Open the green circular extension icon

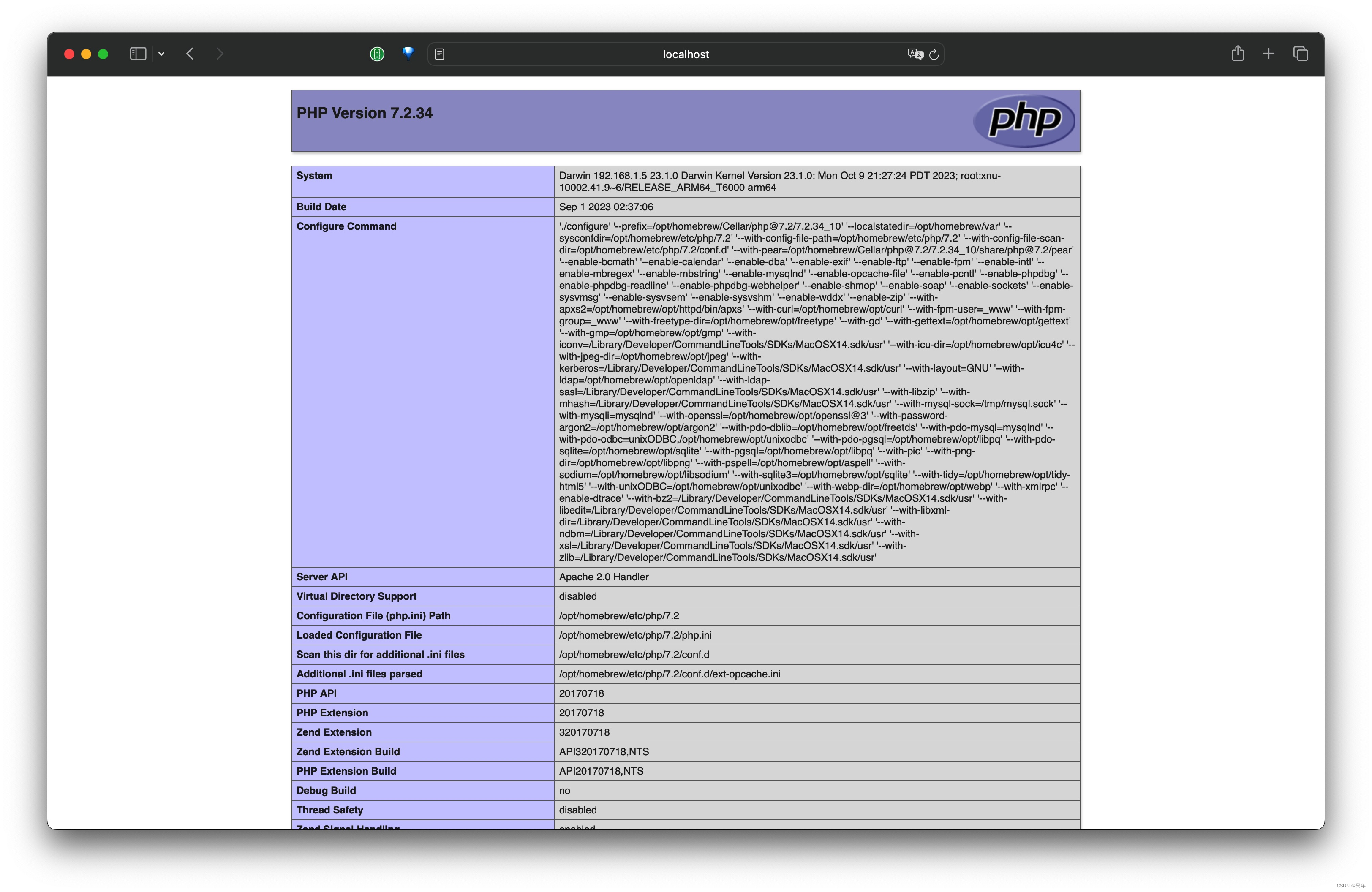pyautogui.click(x=377, y=54)
